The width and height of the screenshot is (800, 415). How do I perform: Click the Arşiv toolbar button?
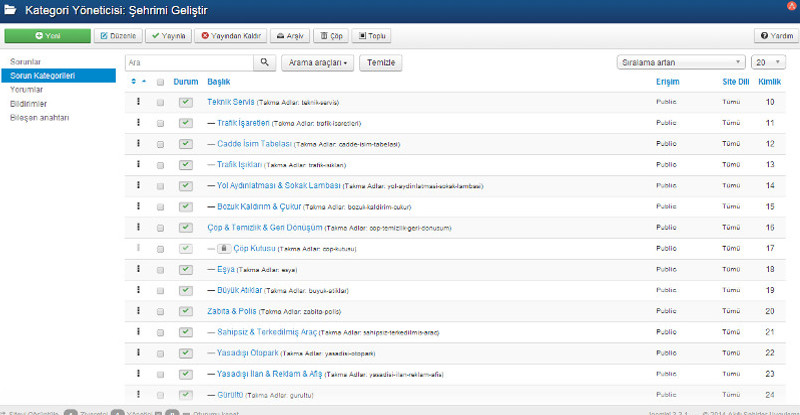click(x=290, y=36)
